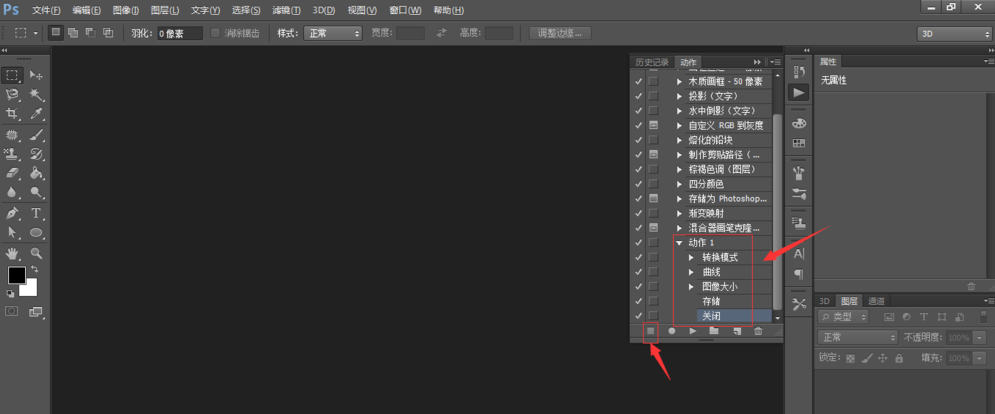Click the foreground color swatch
Viewport: 995px width, 414px height.
17,275
